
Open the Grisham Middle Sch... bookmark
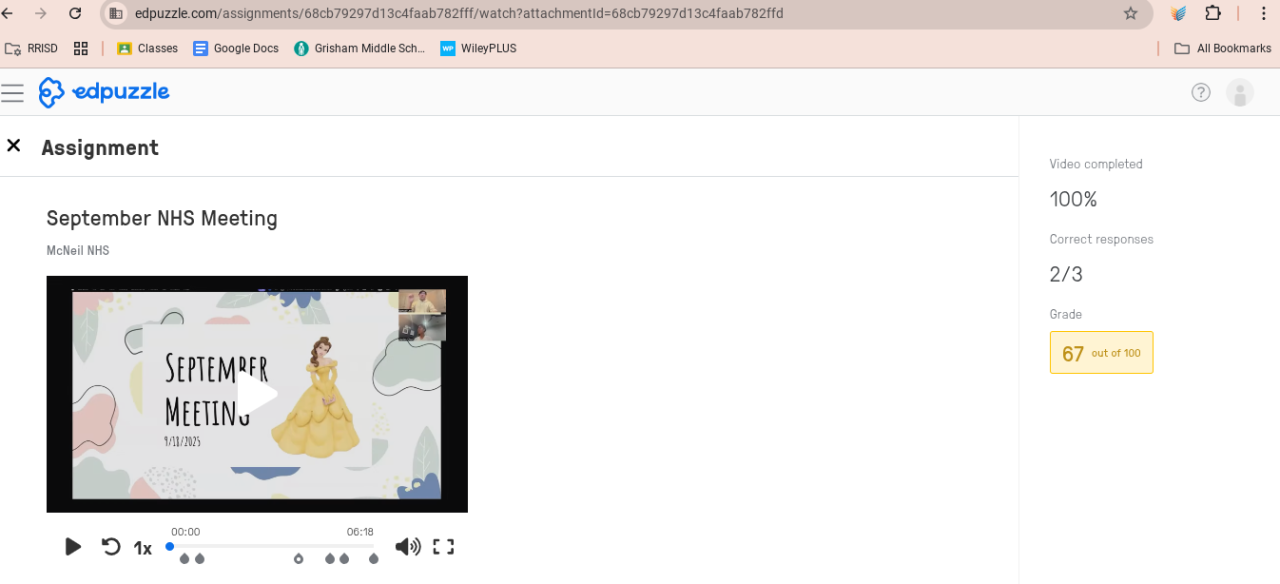(x=359, y=48)
